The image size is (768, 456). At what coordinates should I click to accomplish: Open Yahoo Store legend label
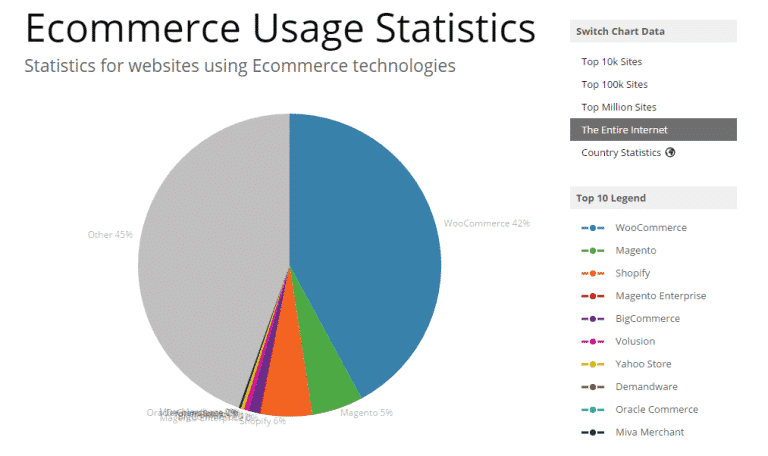[643, 364]
